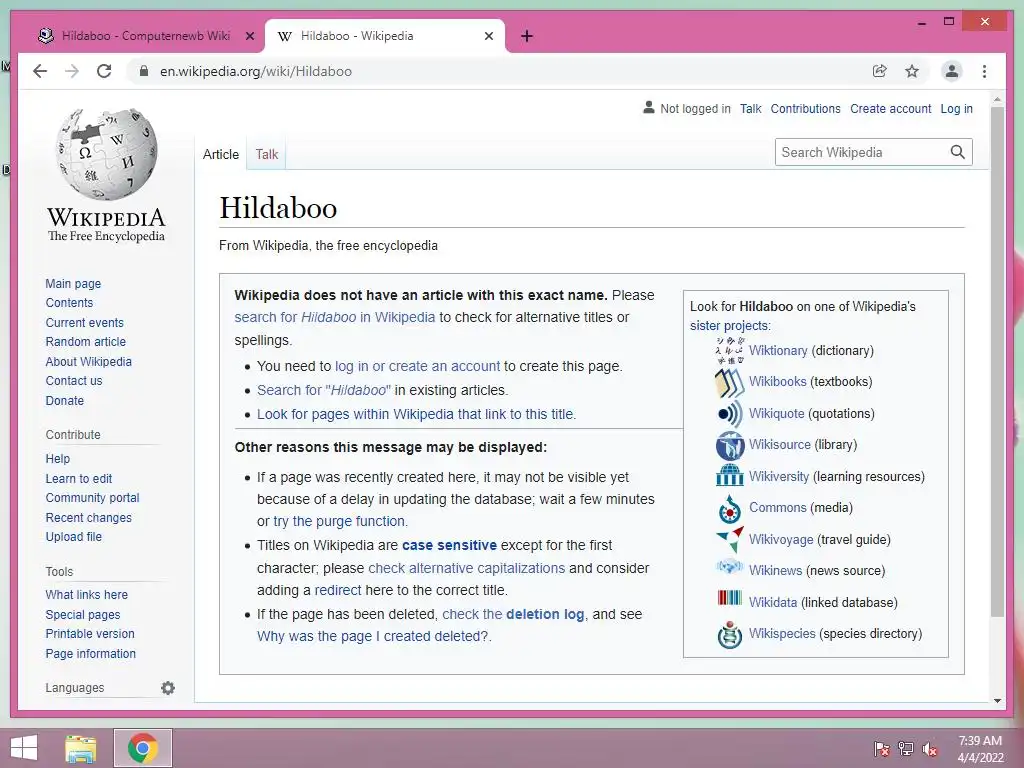The image size is (1024, 768).
Task: Open File Explorer from the taskbar
Action: pos(80,748)
